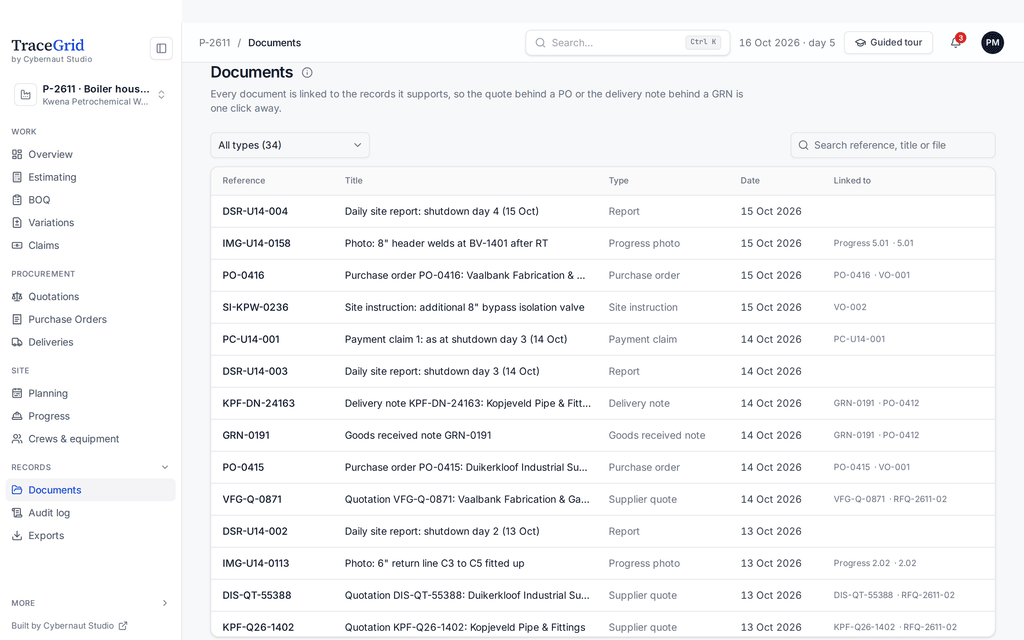1024x640 pixels.
Task: Focus the global Search field
Action: 628,42
